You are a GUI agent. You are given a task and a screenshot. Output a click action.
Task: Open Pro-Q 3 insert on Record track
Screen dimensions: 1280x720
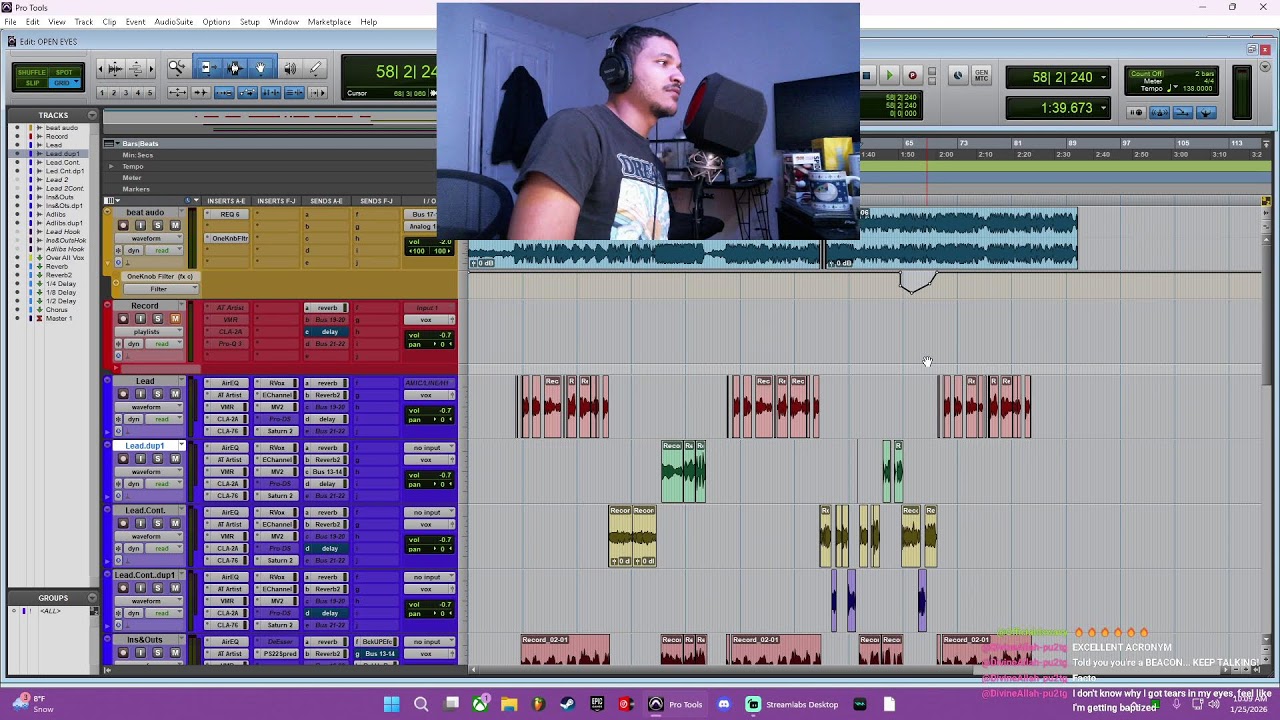227,344
